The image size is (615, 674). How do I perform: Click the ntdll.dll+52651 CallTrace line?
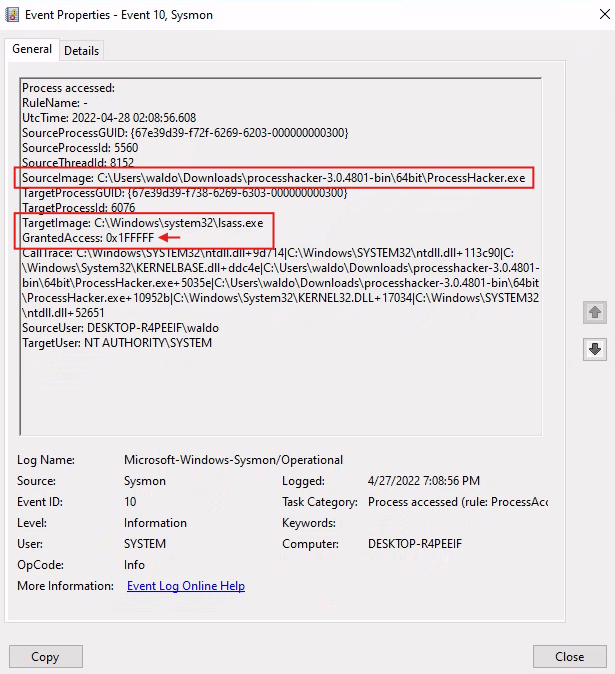pos(63,313)
